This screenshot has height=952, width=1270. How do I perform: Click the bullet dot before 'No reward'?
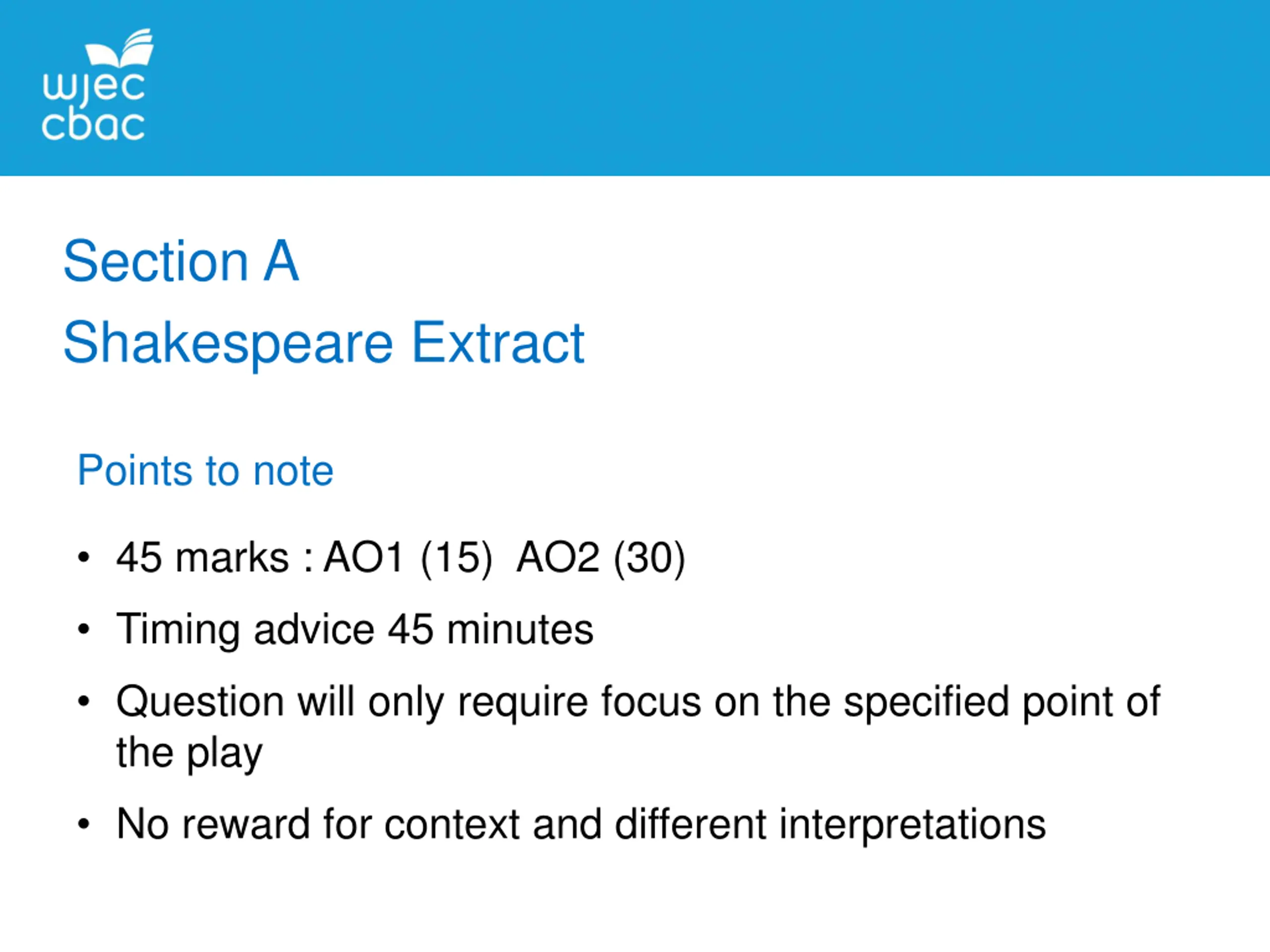84,825
